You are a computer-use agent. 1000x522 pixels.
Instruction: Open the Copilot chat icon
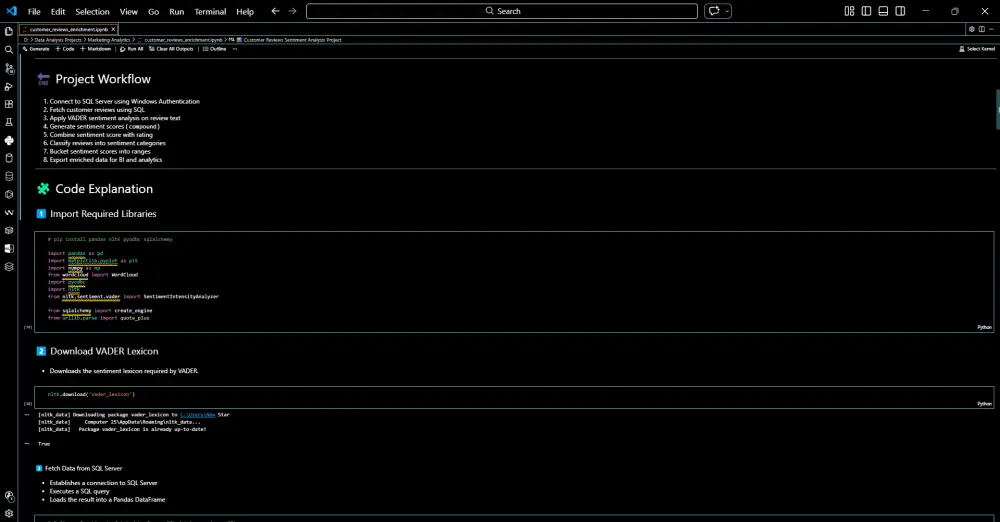(714, 11)
